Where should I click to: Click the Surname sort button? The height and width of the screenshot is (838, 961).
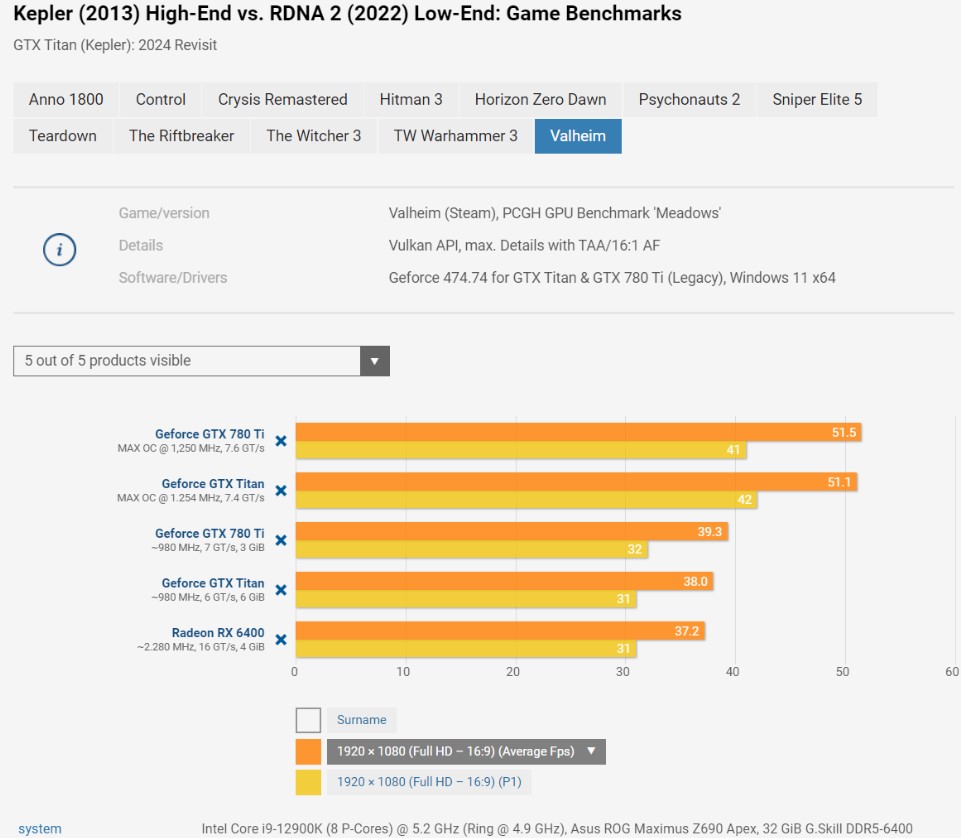tap(362, 720)
